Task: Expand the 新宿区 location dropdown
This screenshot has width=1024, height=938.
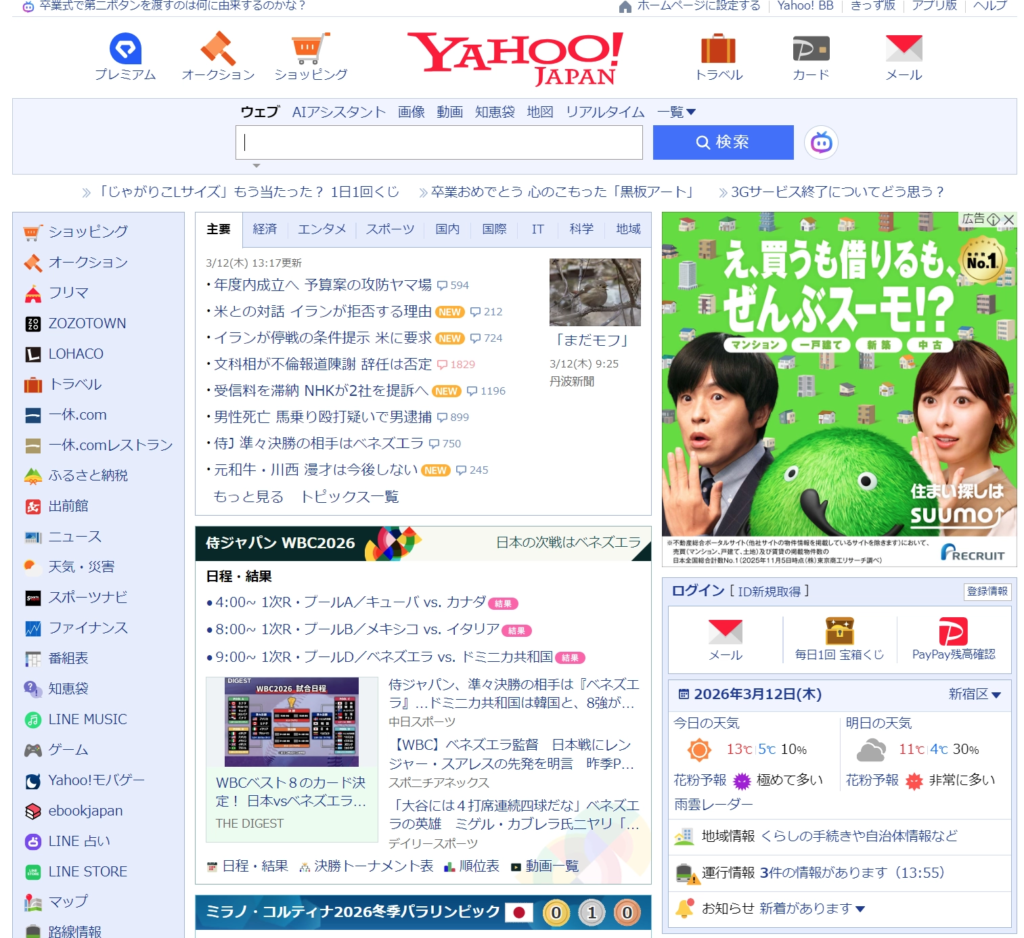Action: [975, 694]
